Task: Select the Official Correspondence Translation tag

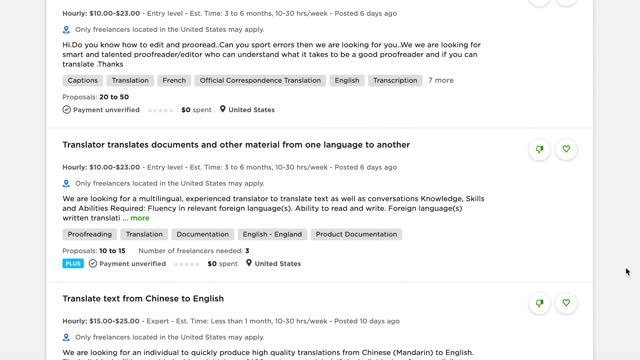Action: [x=260, y=80]
